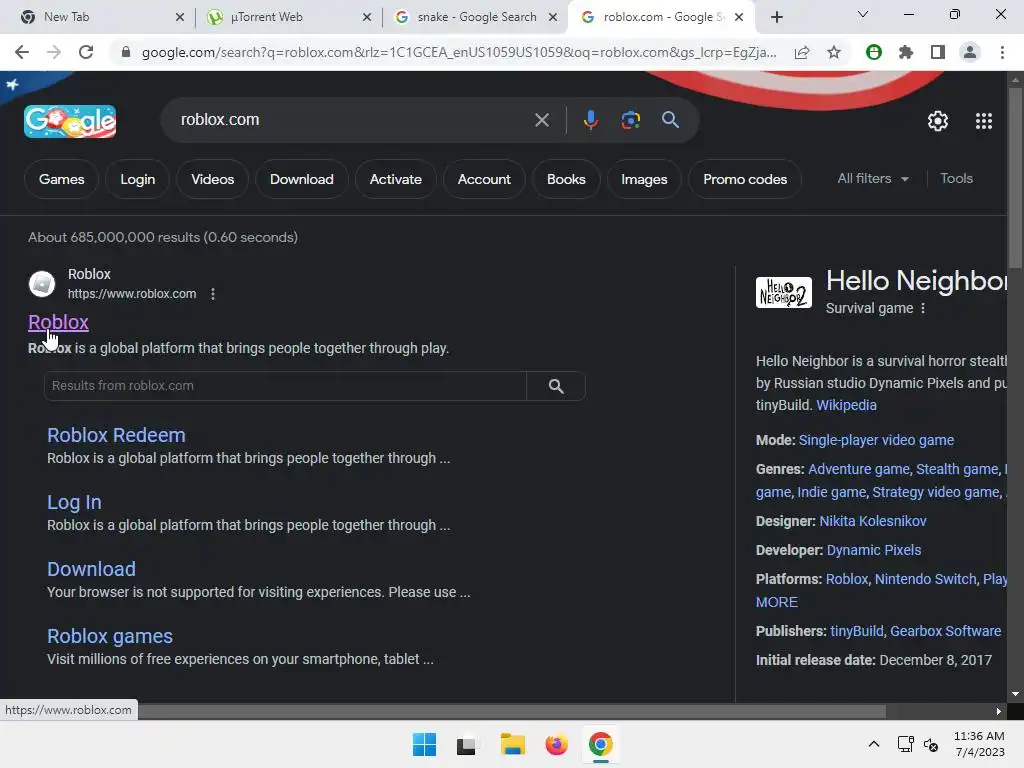The image size is (1024, 768).
Task: Open the Google apps grid
Action: 984,121
